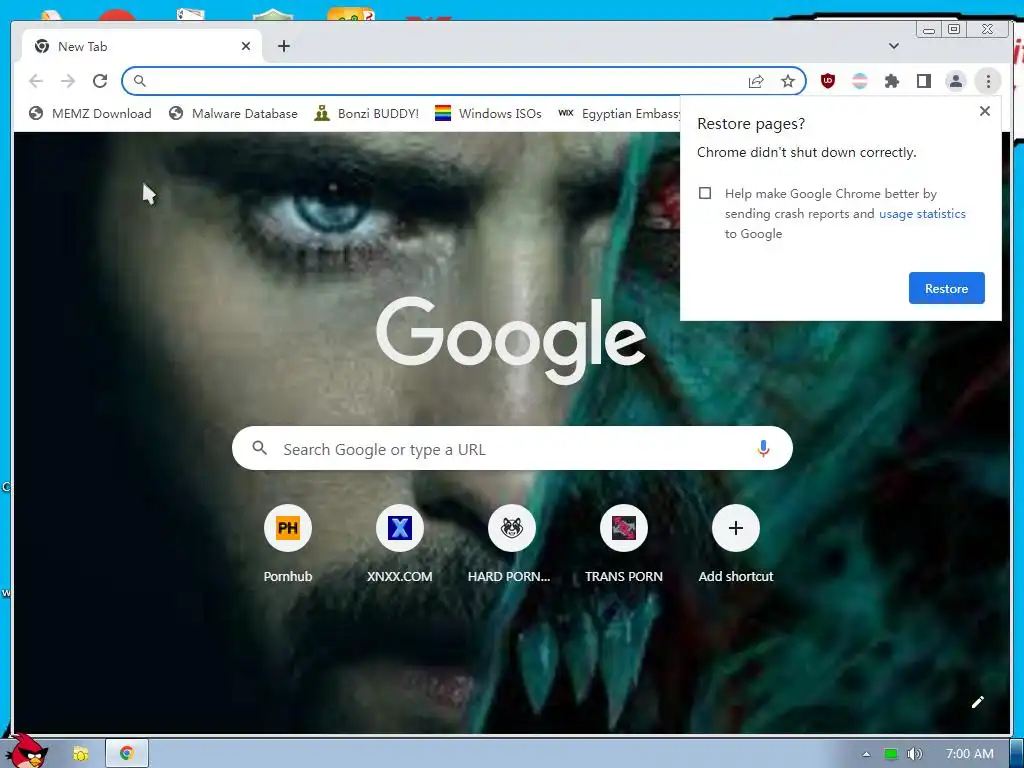This screenshot has width=1024, height=768.
Task: Reload the page
Action: tap(100, 81)
